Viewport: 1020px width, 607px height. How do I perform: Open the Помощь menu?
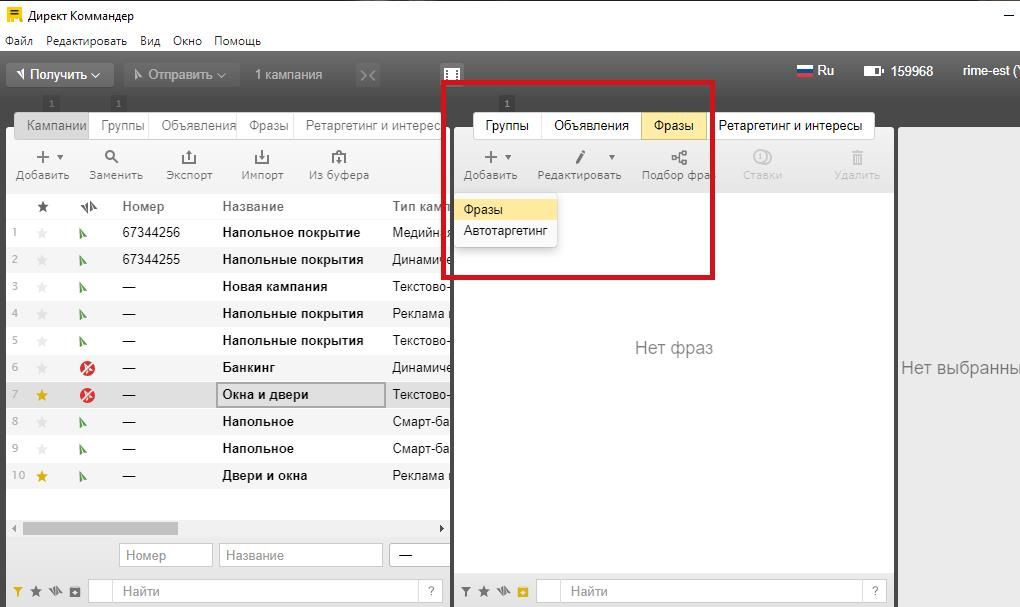pyautogui.click(x=237, y=41)
